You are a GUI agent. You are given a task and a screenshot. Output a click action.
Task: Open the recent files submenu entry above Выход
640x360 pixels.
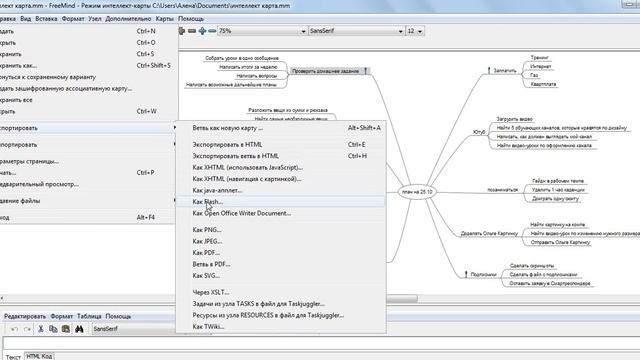pos(88,200)
